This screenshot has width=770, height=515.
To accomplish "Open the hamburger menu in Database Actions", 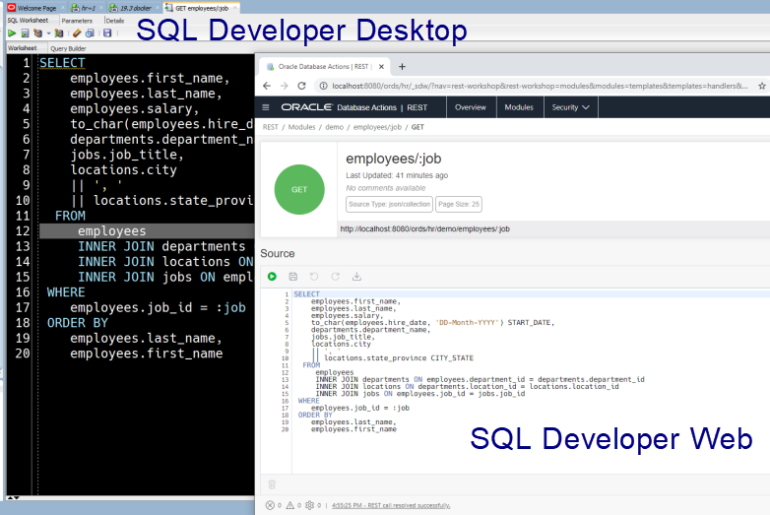I will [x=266, y=107].
